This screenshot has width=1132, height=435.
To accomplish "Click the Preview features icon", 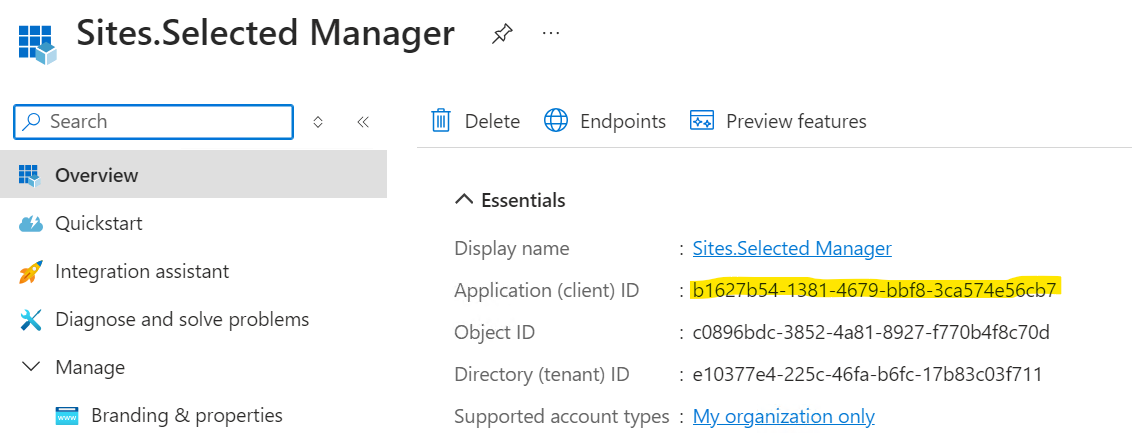I will (702, 120).
